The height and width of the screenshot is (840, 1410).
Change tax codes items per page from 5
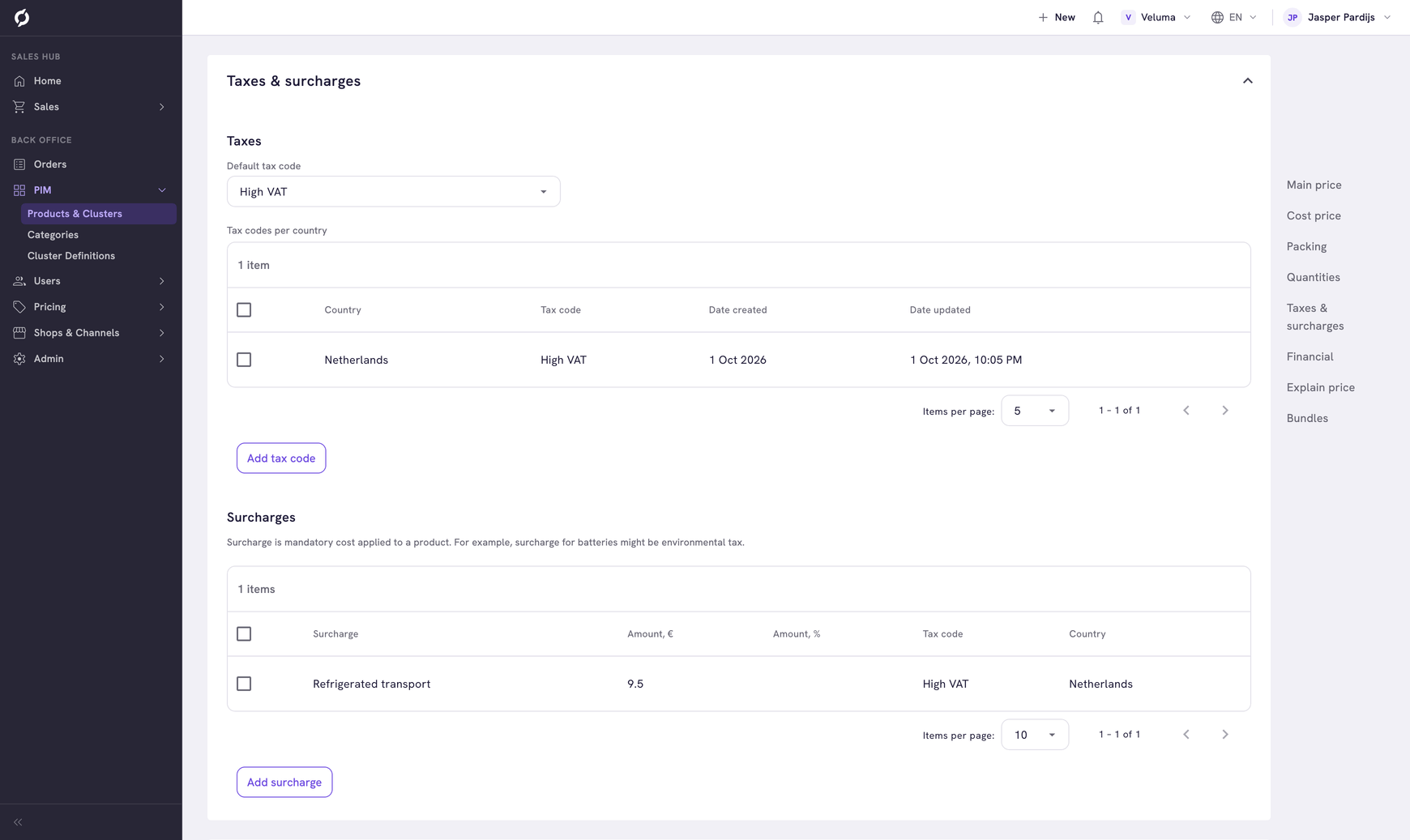pyautogui.click(x=1035, y=411)
